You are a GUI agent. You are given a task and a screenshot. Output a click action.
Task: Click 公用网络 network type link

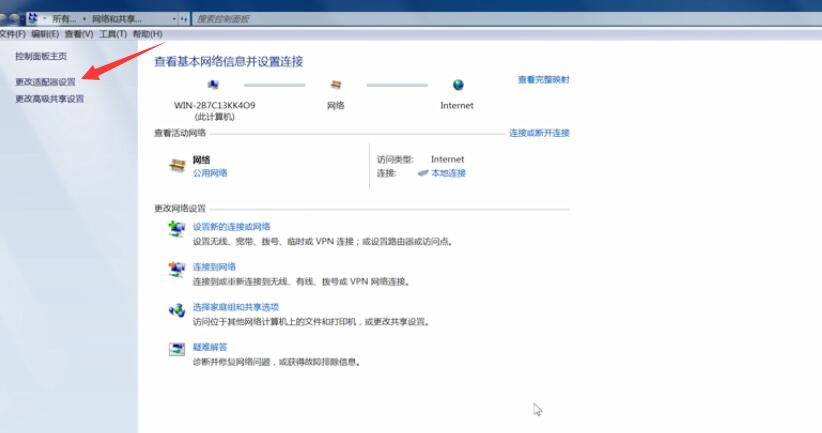(210, 173)
